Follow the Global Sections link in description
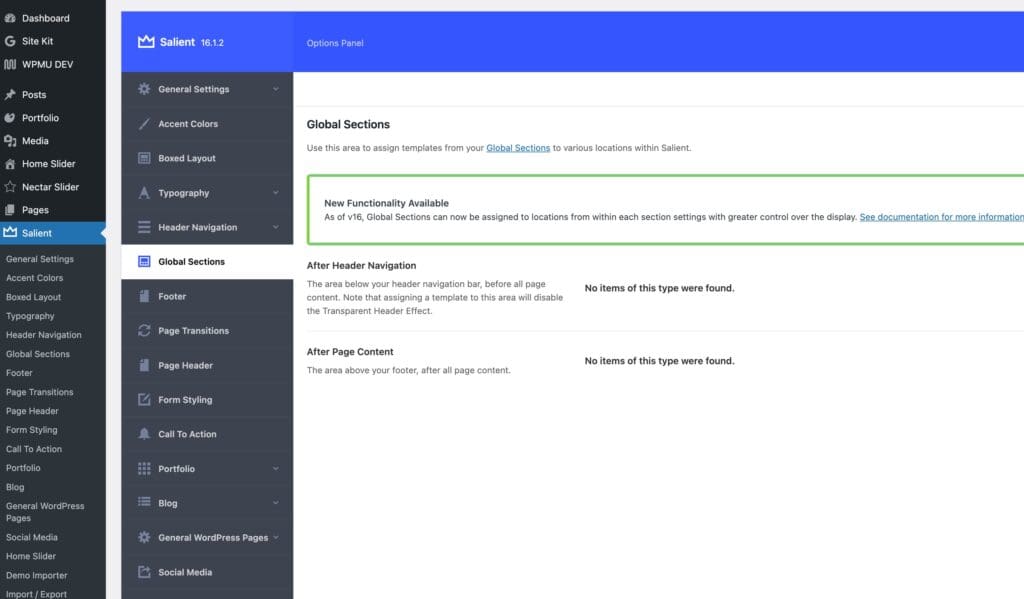 pyautogui.click(x=518, y=148)
